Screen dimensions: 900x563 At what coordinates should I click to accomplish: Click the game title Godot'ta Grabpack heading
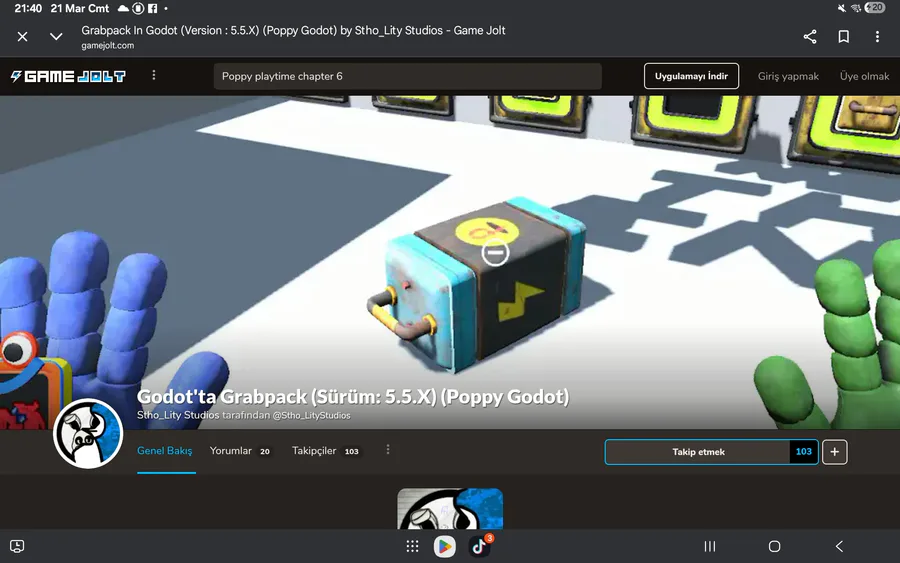353,397
